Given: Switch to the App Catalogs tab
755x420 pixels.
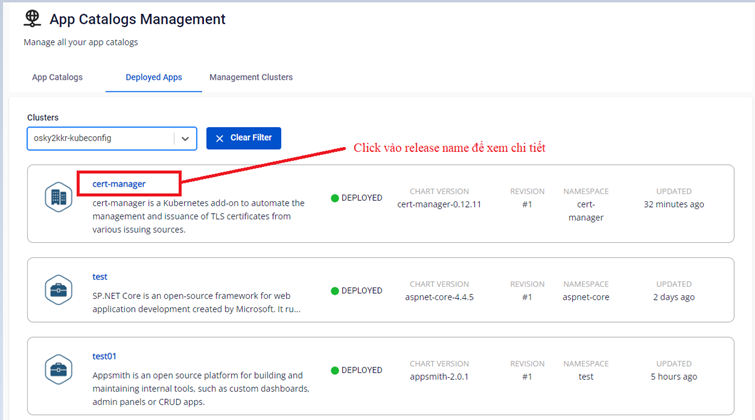Looking at the screenshot, I should point(57,77).
